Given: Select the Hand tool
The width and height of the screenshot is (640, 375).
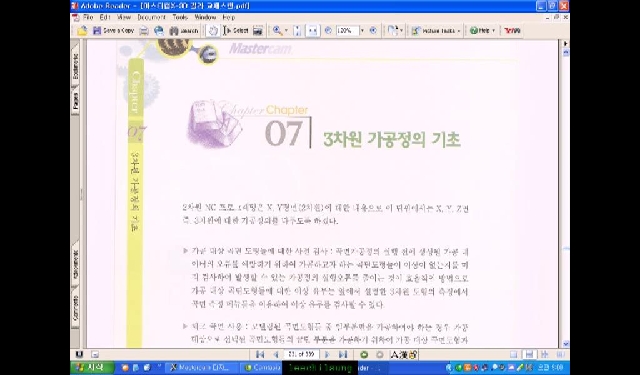Looking at the screenshot, I should [213, 31].
